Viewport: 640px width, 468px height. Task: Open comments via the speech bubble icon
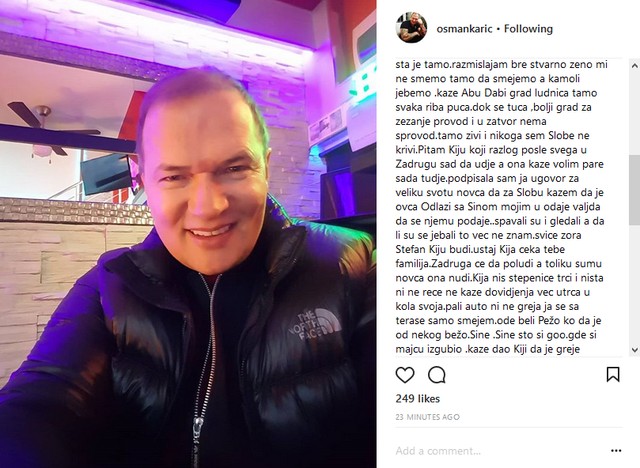436,375
